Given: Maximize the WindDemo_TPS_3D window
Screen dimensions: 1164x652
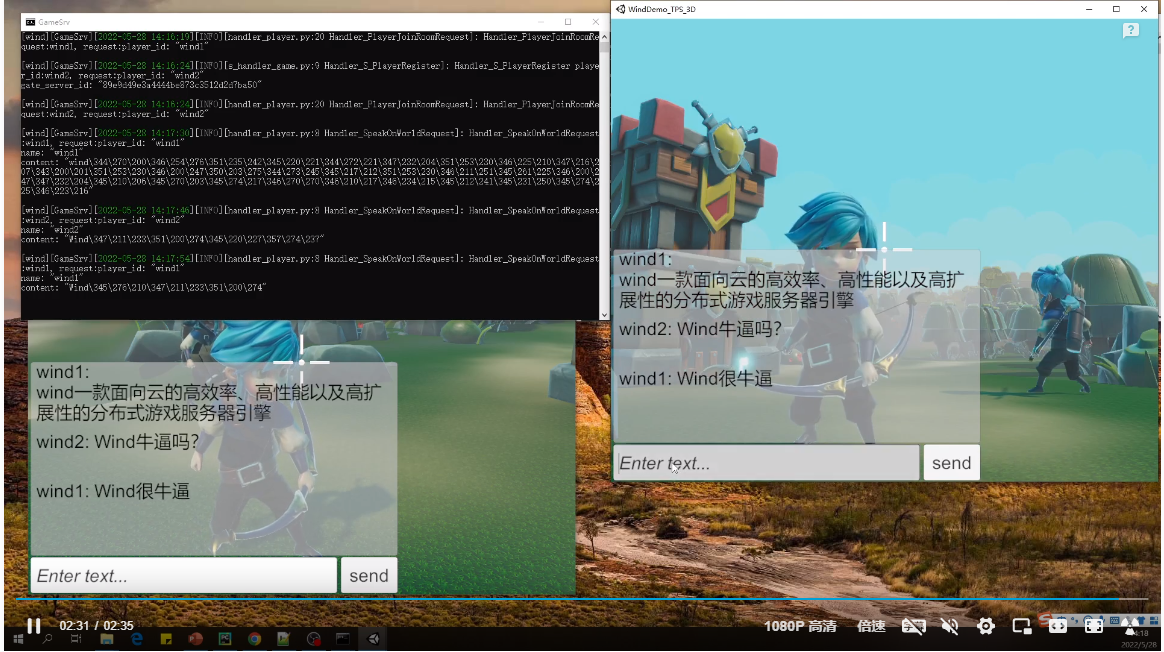Looking at the screenshot, I should [x=1116, y=9].
